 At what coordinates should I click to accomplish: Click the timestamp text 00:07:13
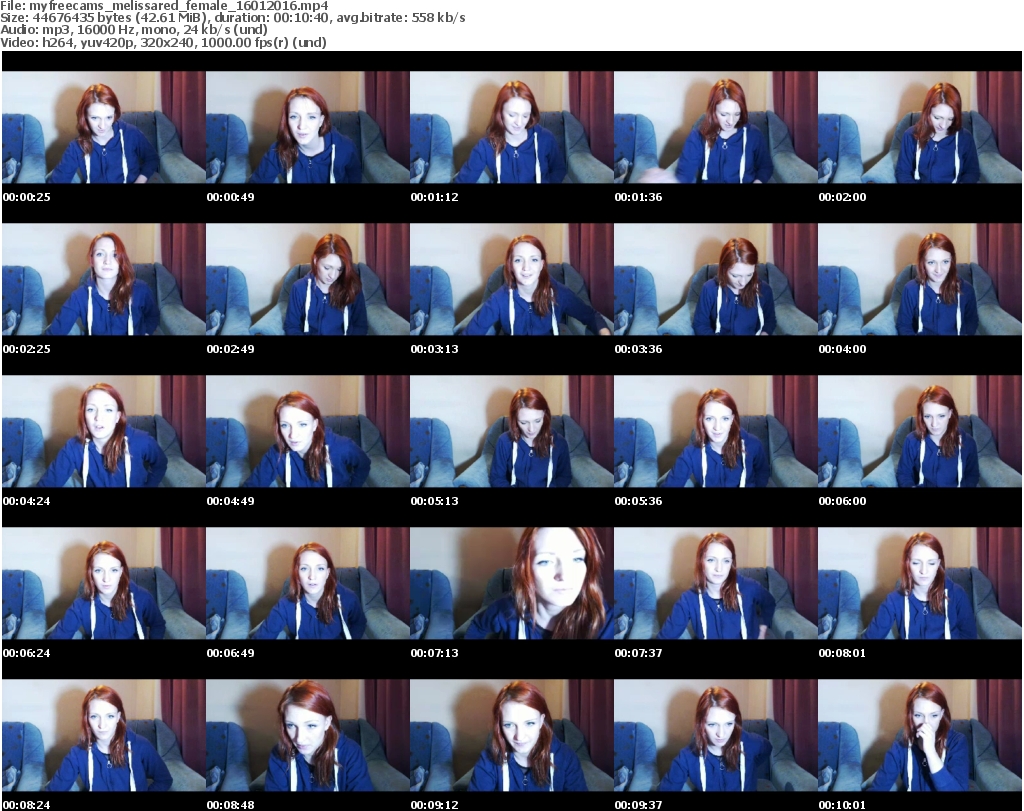click(434, 653)
